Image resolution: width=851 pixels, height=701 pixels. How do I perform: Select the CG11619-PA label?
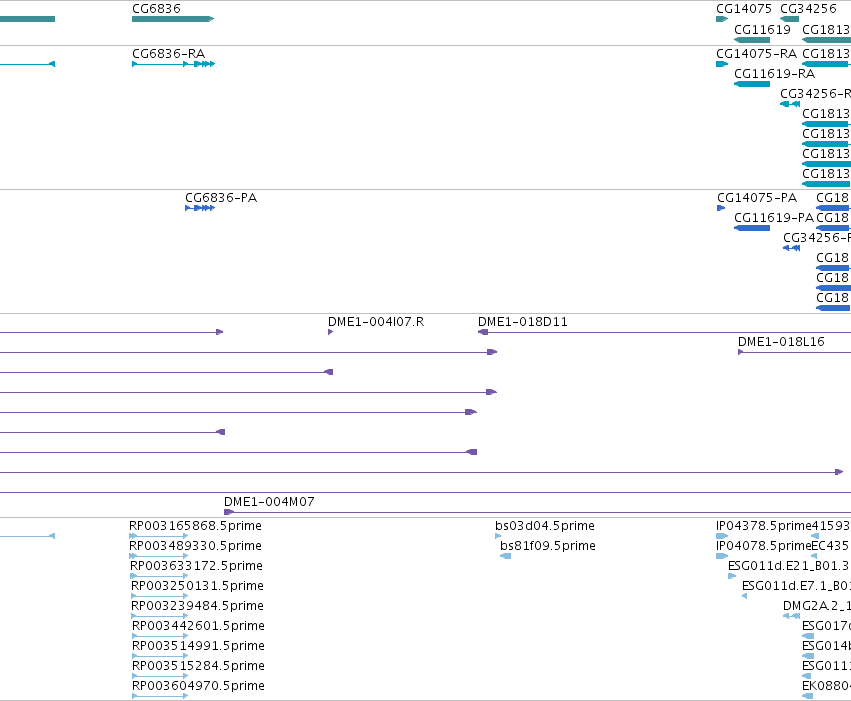[x=774, y=218]
